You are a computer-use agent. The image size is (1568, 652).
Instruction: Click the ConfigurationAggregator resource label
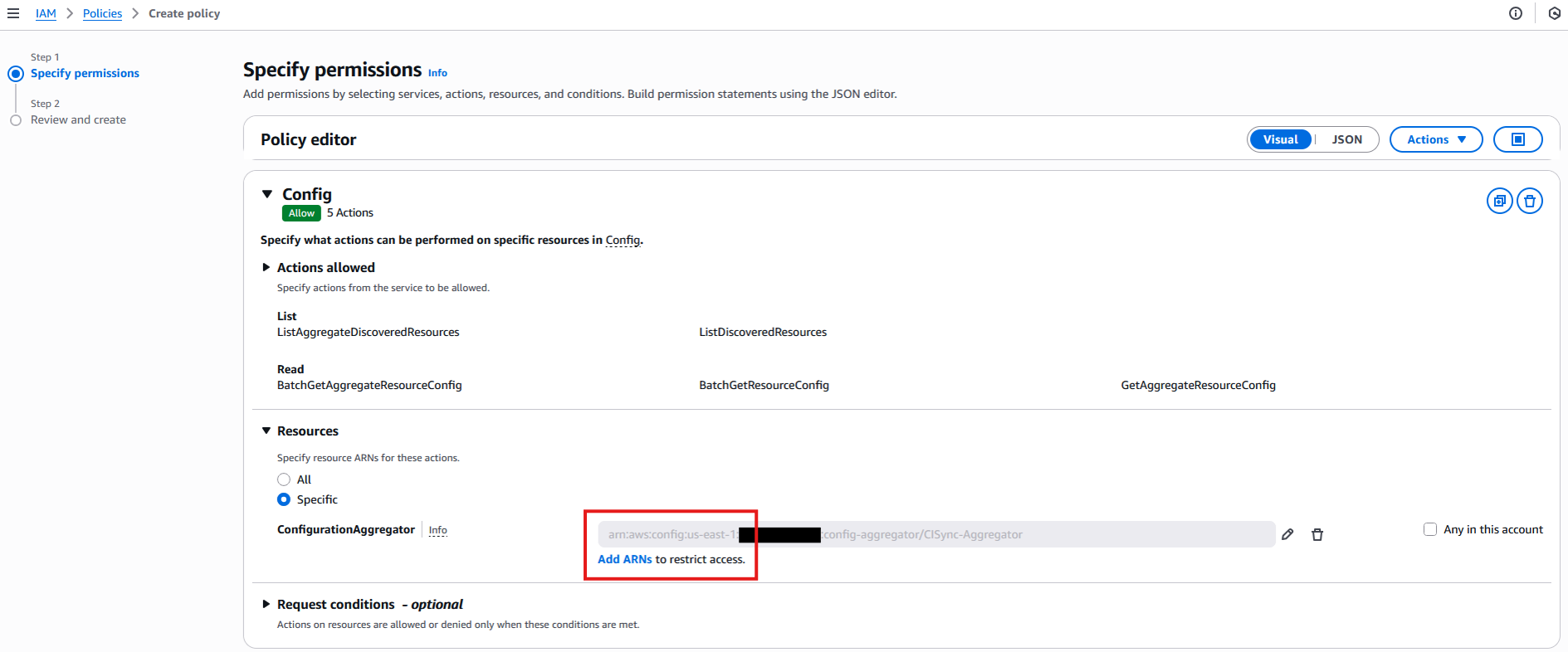[x=346, y=529]
